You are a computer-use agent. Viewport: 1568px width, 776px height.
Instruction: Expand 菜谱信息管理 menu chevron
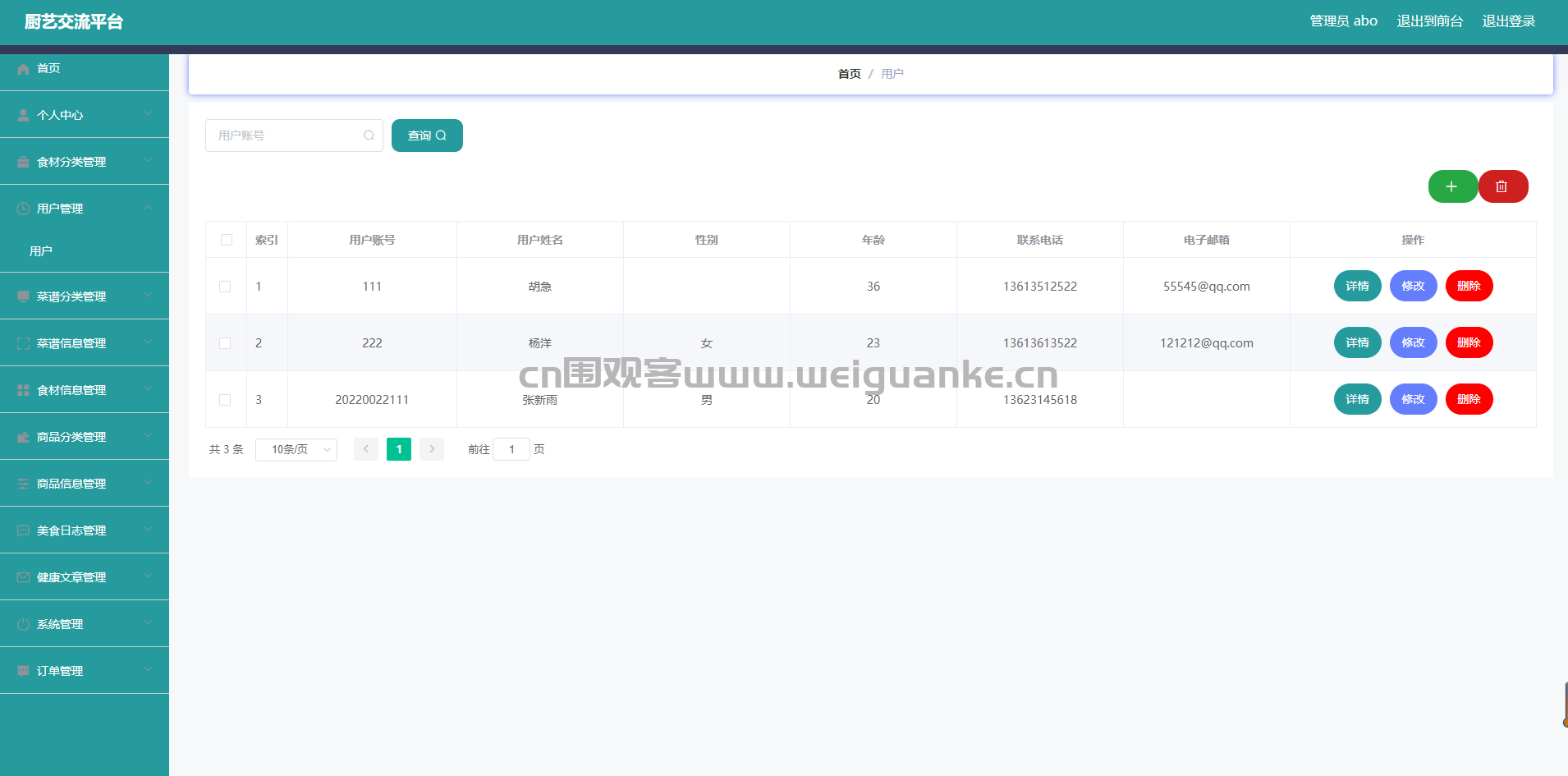click(x=148, y=342)
